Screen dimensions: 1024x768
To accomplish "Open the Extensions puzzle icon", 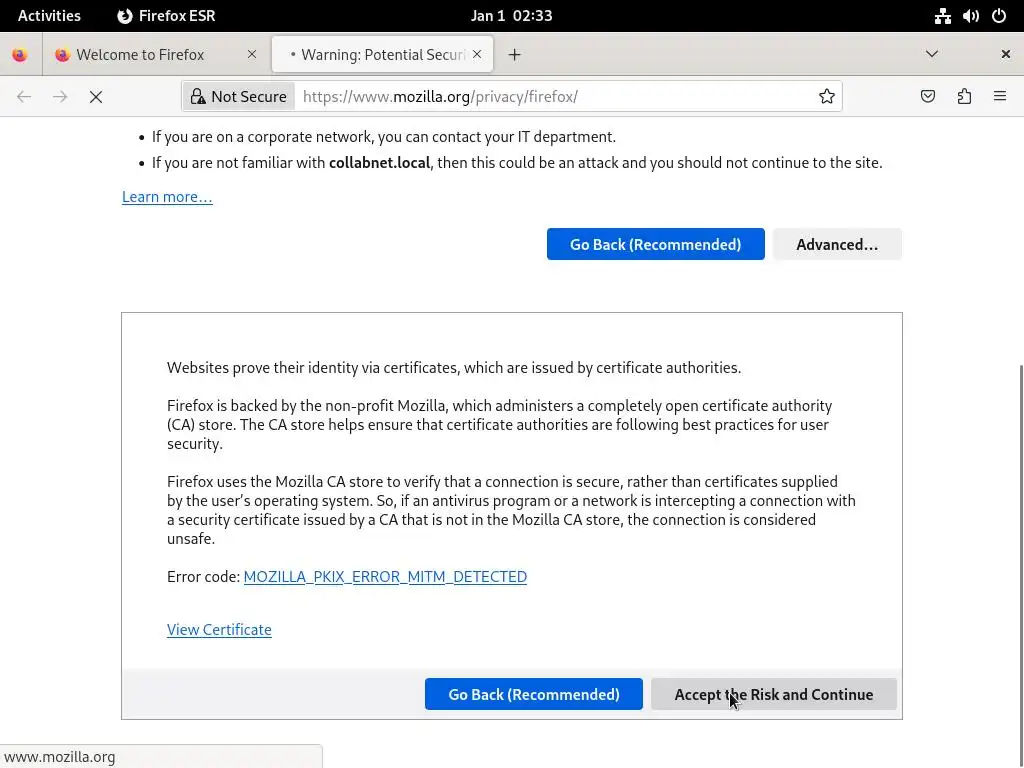I will click(965, 97).
